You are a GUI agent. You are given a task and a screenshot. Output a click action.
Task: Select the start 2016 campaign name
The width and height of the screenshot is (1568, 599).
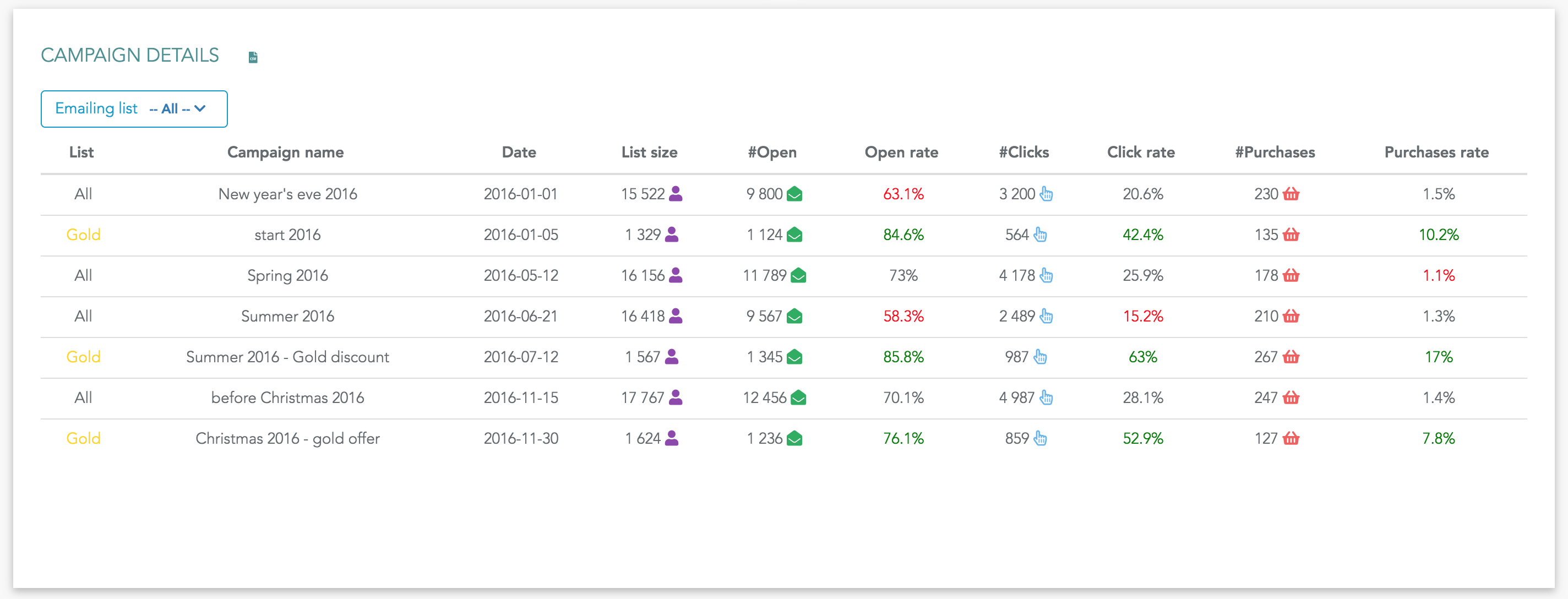pos(287,235)
